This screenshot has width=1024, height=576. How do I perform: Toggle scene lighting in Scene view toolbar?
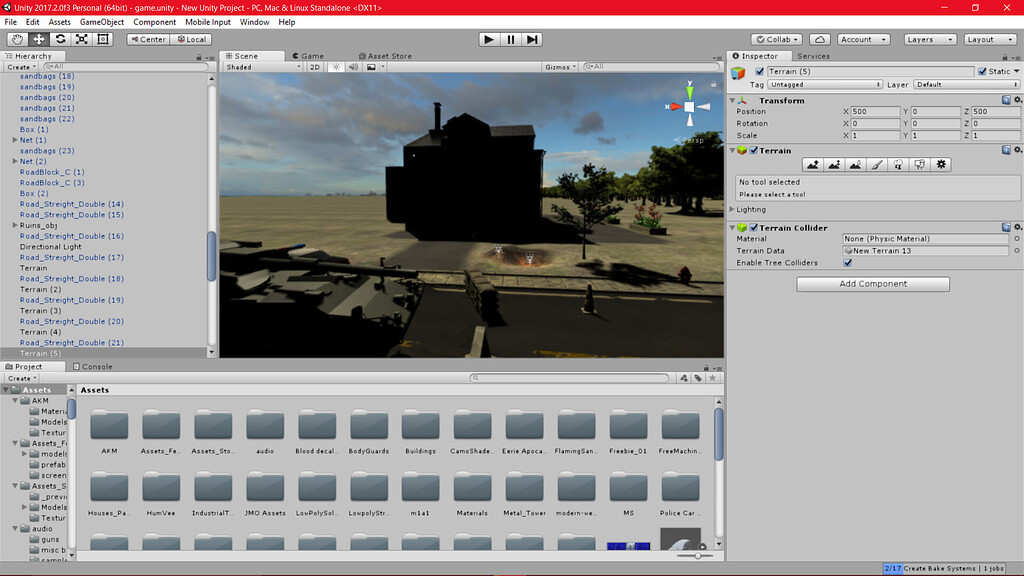pyautogui.click(x=338, y=67)
